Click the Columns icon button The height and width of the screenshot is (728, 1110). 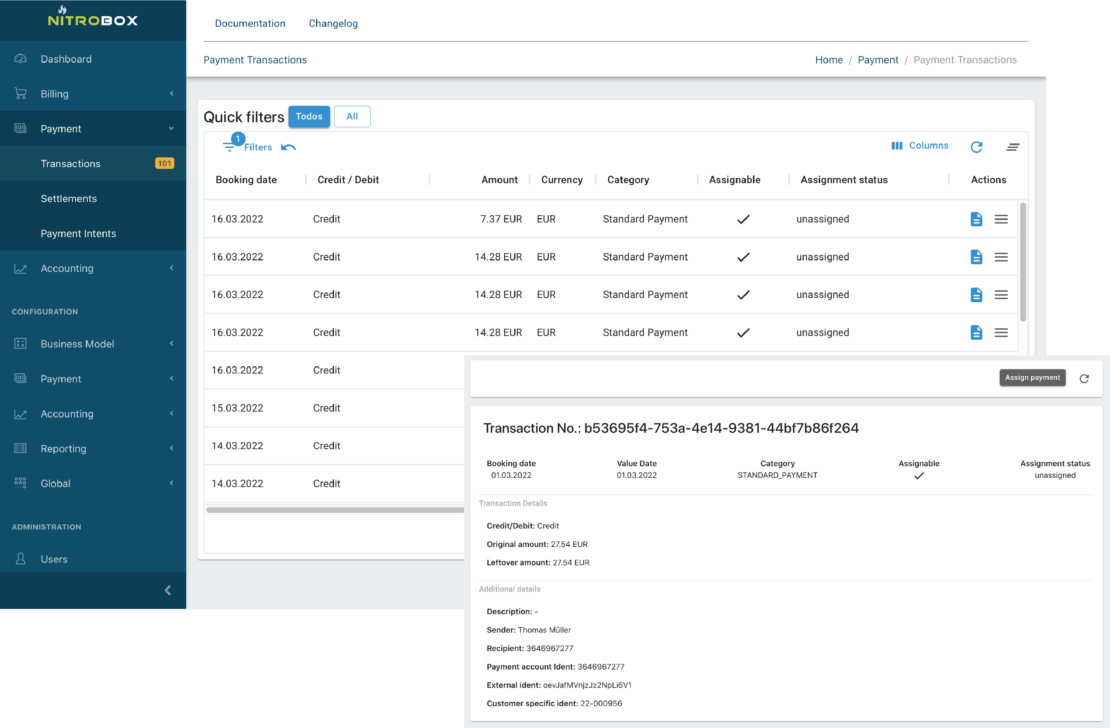[x=919, y=146]
